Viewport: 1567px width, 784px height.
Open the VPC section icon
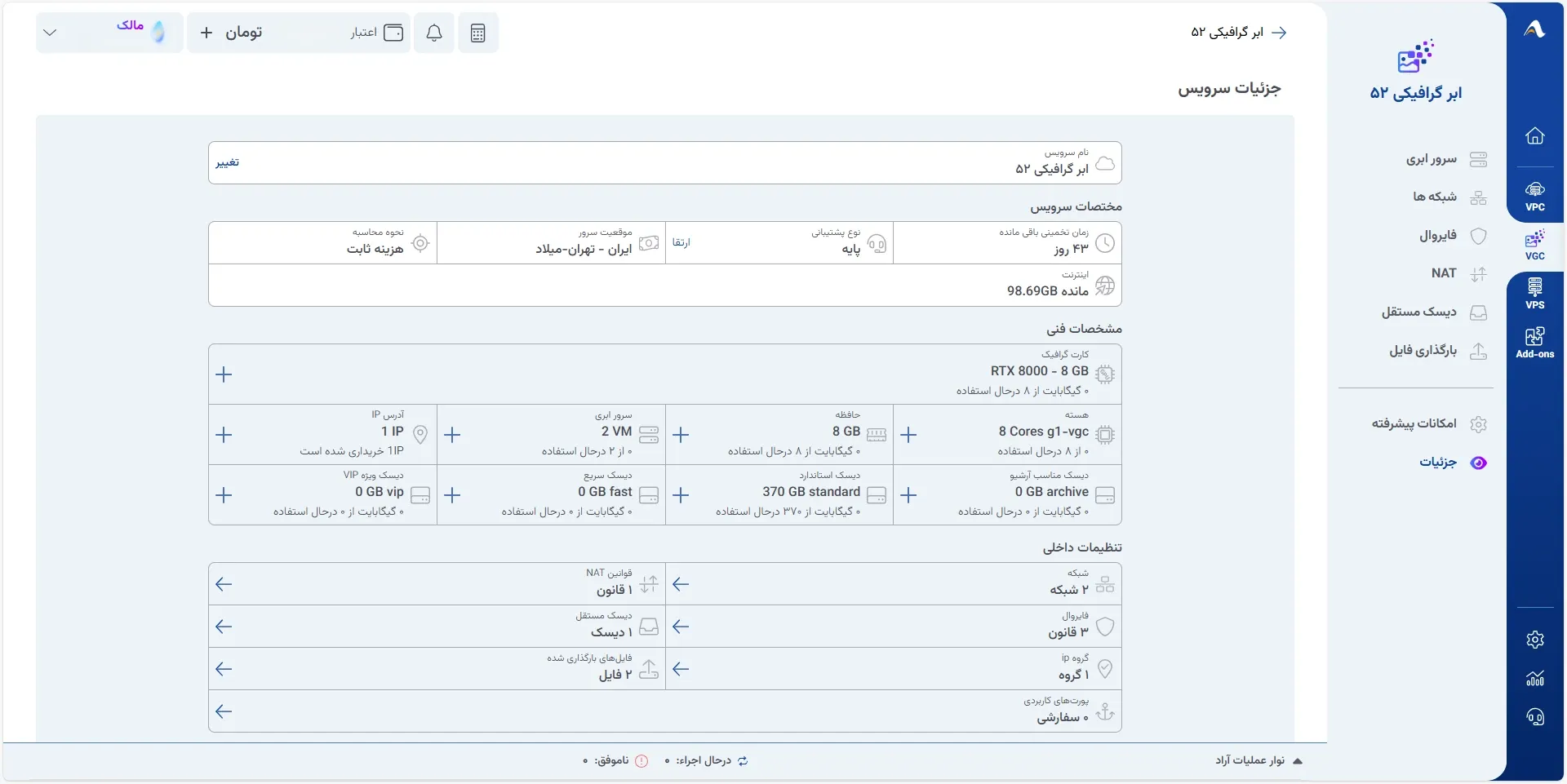[1534, 196]
